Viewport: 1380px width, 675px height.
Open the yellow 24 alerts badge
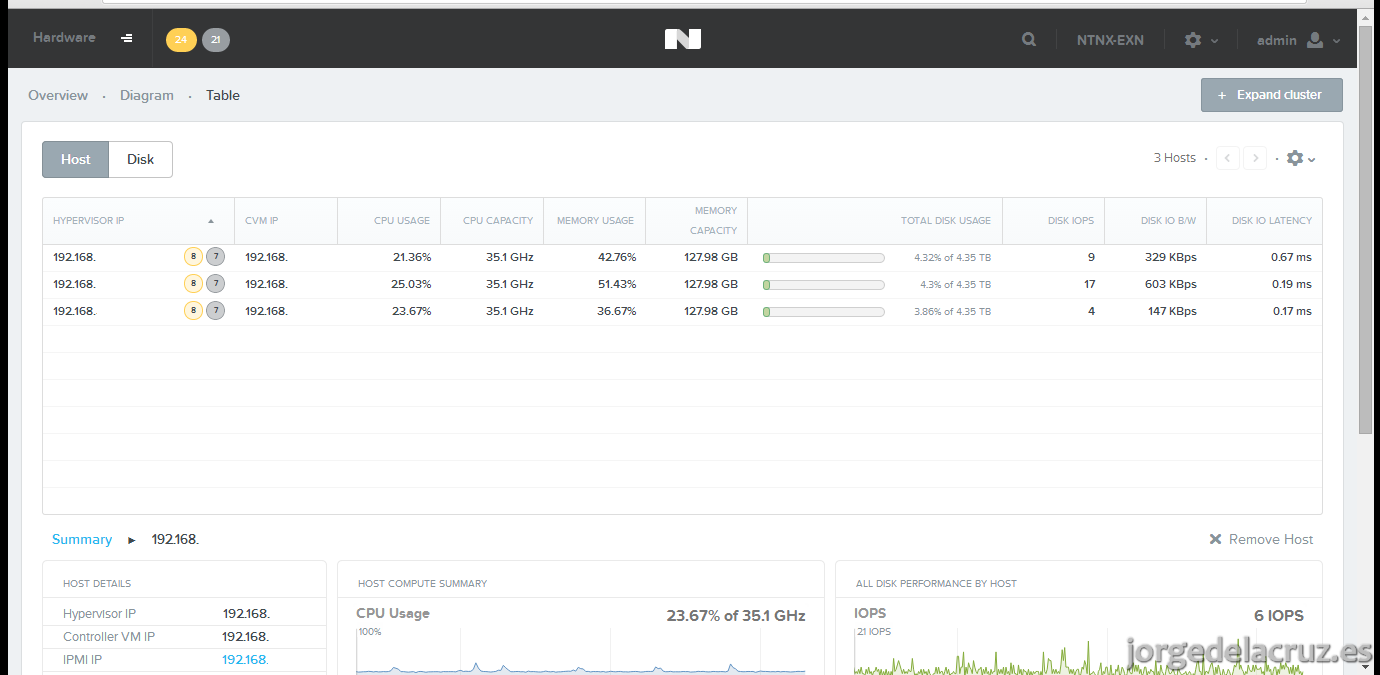pyautogui.click(x=181, y=40)
